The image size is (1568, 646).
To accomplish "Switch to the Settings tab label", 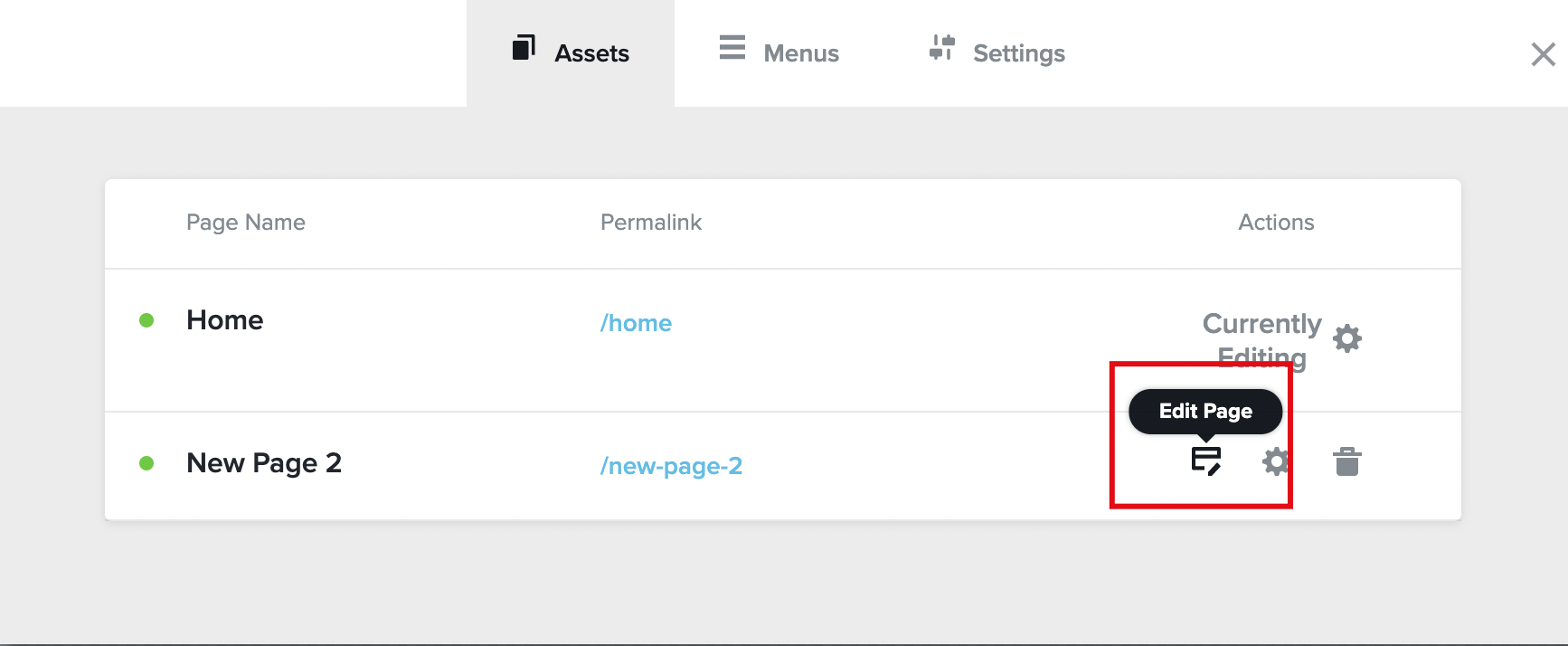I will pos(1018,53).
